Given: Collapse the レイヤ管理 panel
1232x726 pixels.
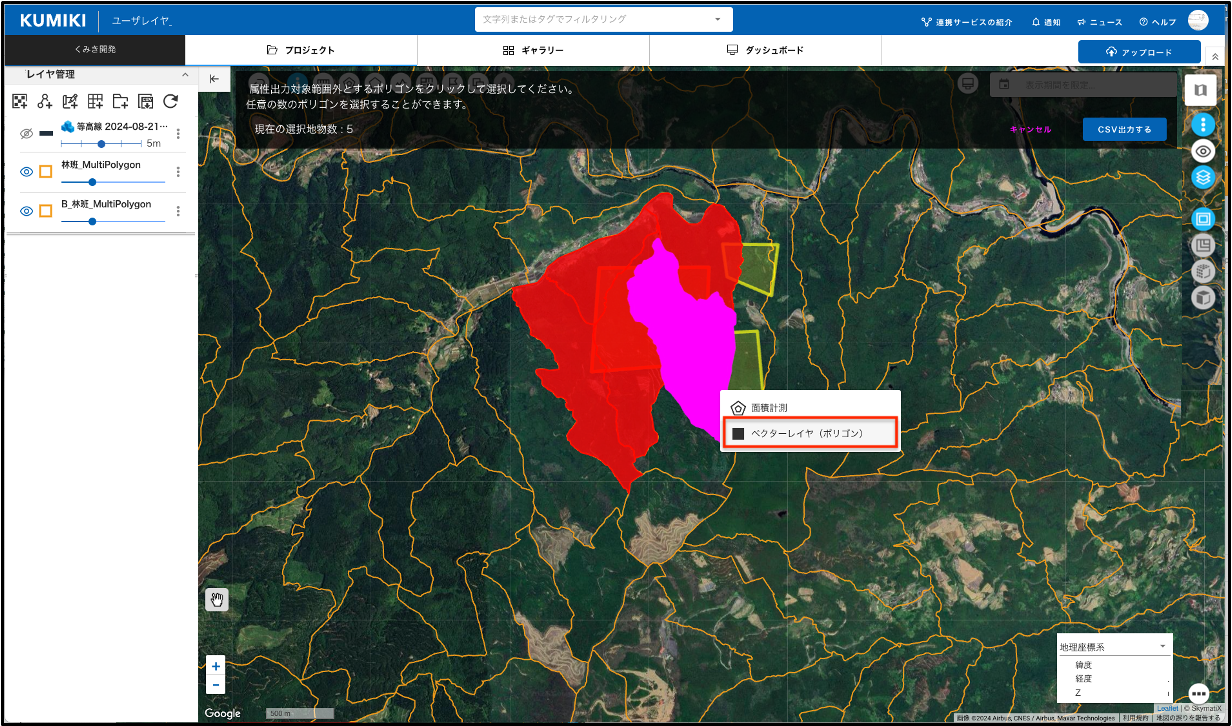Looking at the screenshot, I should tap(184, 75).
